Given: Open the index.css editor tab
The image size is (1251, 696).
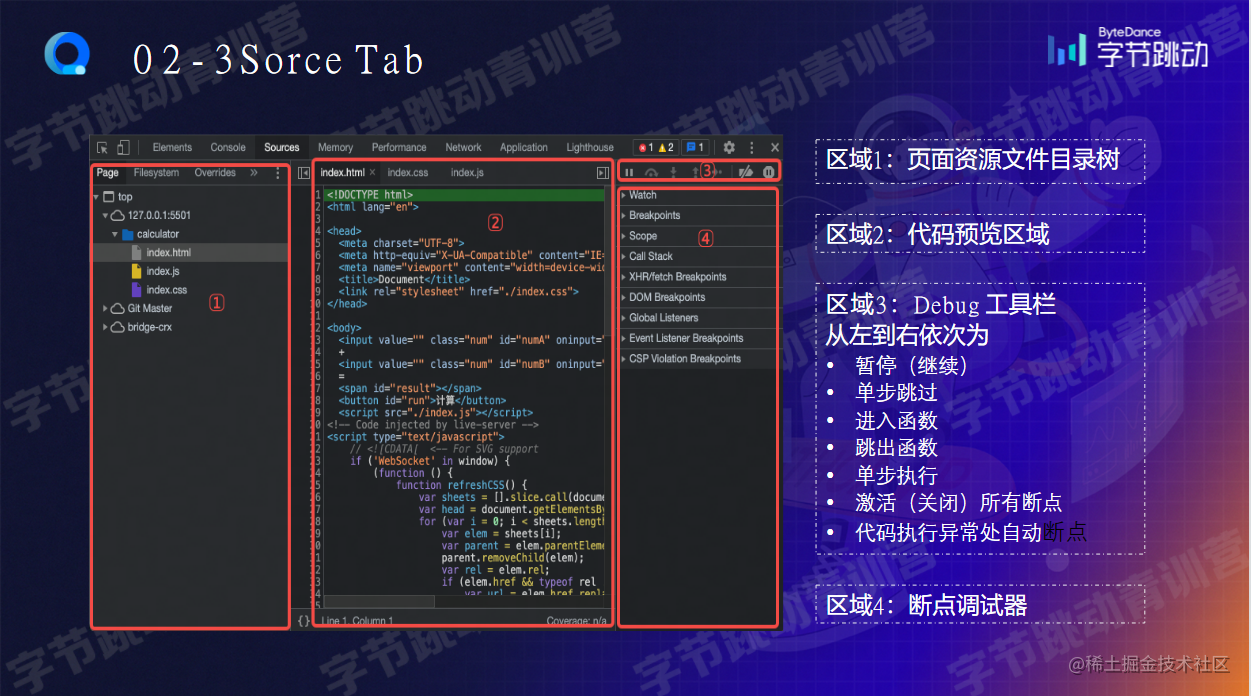Looking at the screenshot, I should tap(408, 173).
